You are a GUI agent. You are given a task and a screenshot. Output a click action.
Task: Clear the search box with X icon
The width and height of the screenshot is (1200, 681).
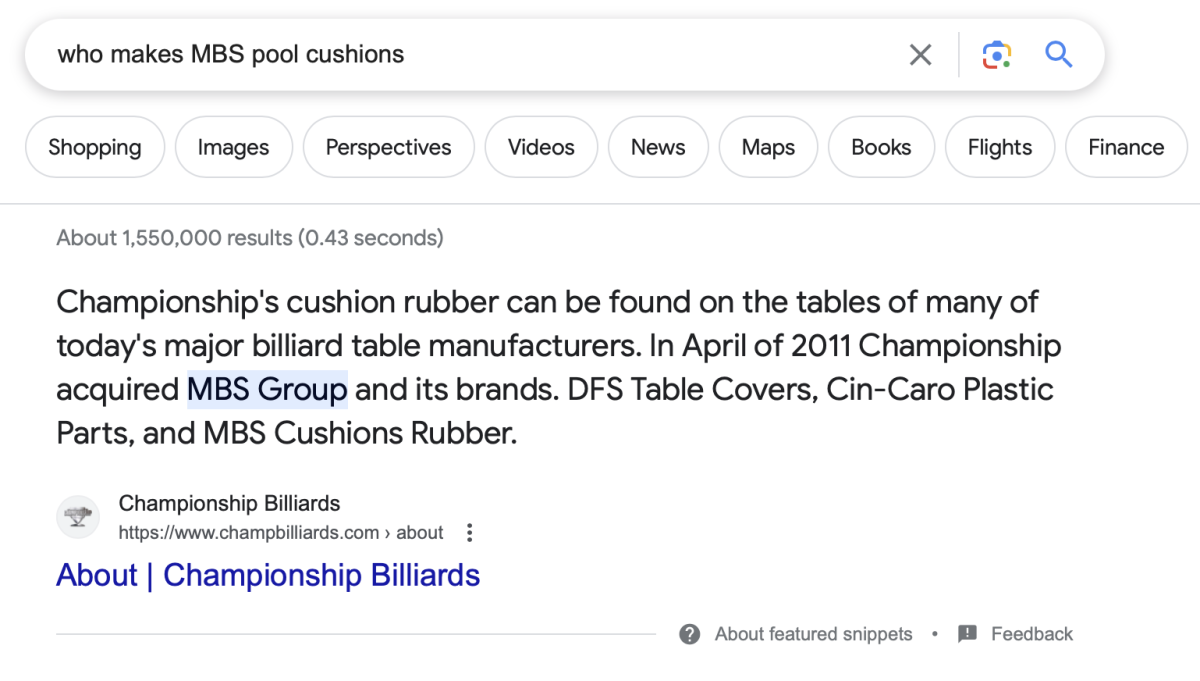pos(920,54)
